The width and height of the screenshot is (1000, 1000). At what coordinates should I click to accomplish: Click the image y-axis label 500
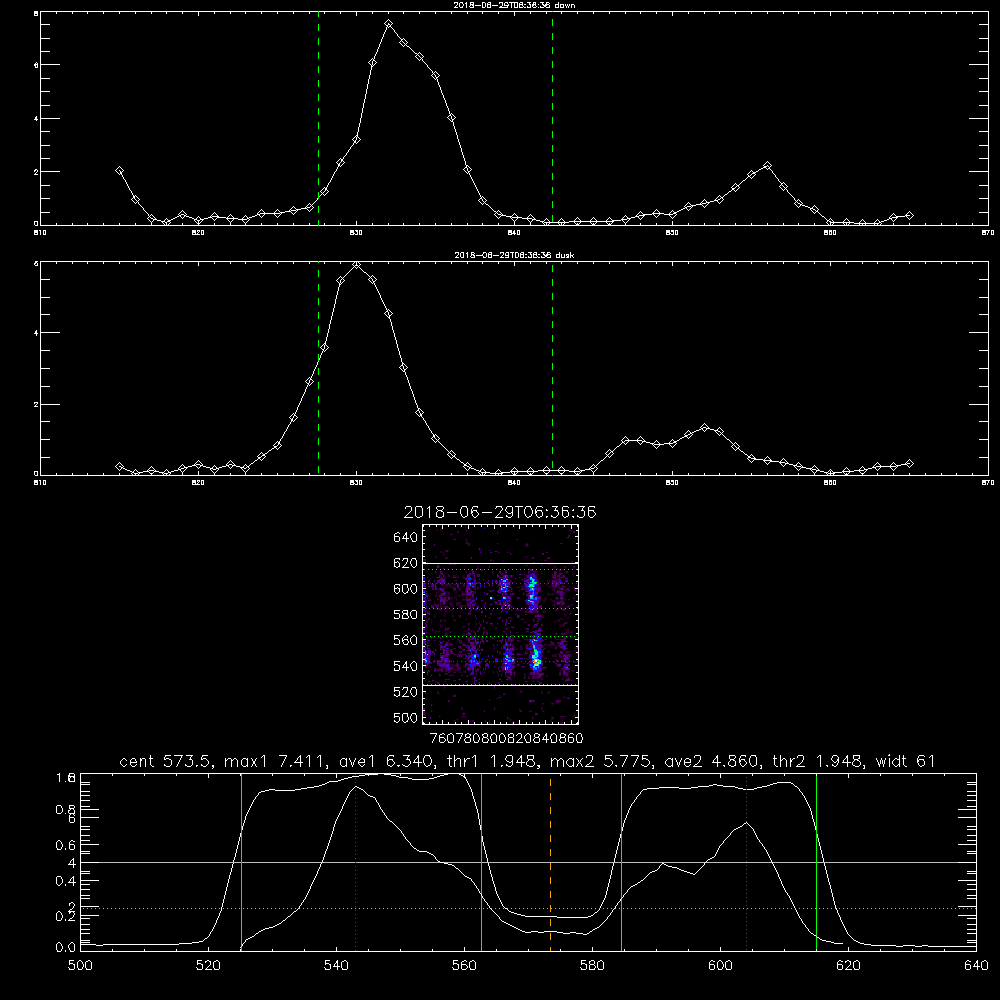click(x=406, y=718)
